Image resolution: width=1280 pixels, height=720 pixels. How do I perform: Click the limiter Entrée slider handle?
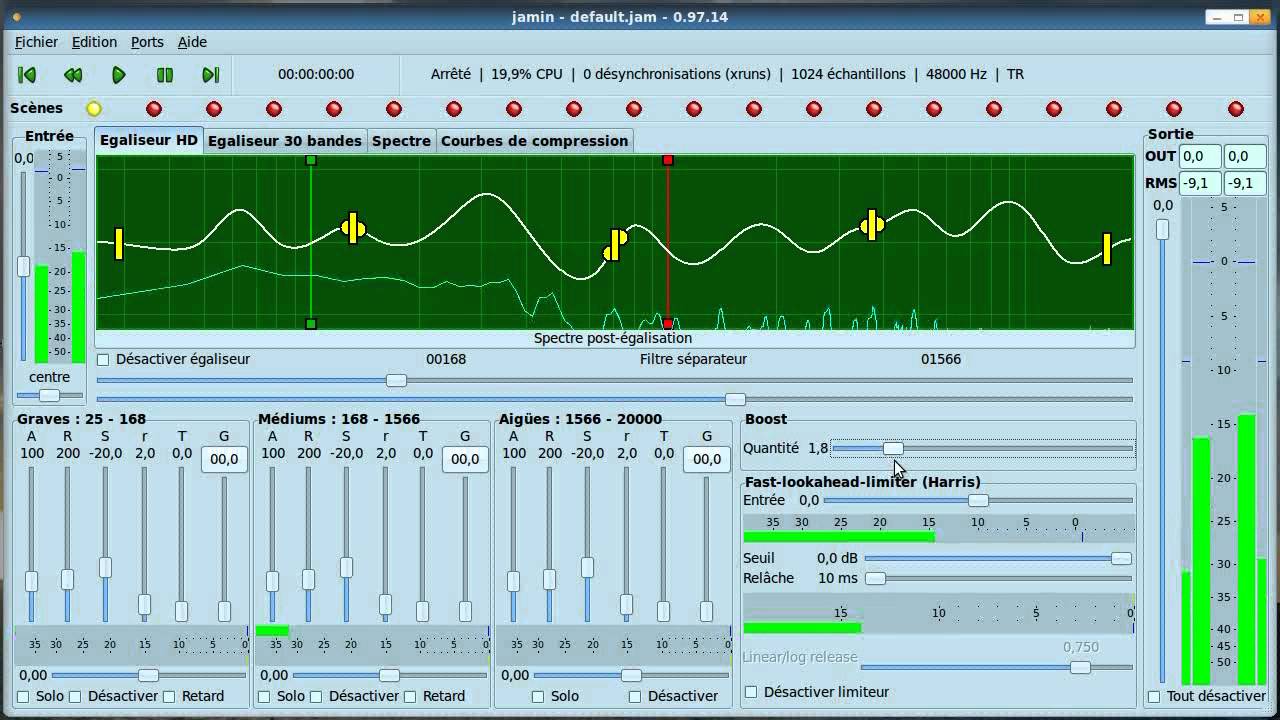979,500
